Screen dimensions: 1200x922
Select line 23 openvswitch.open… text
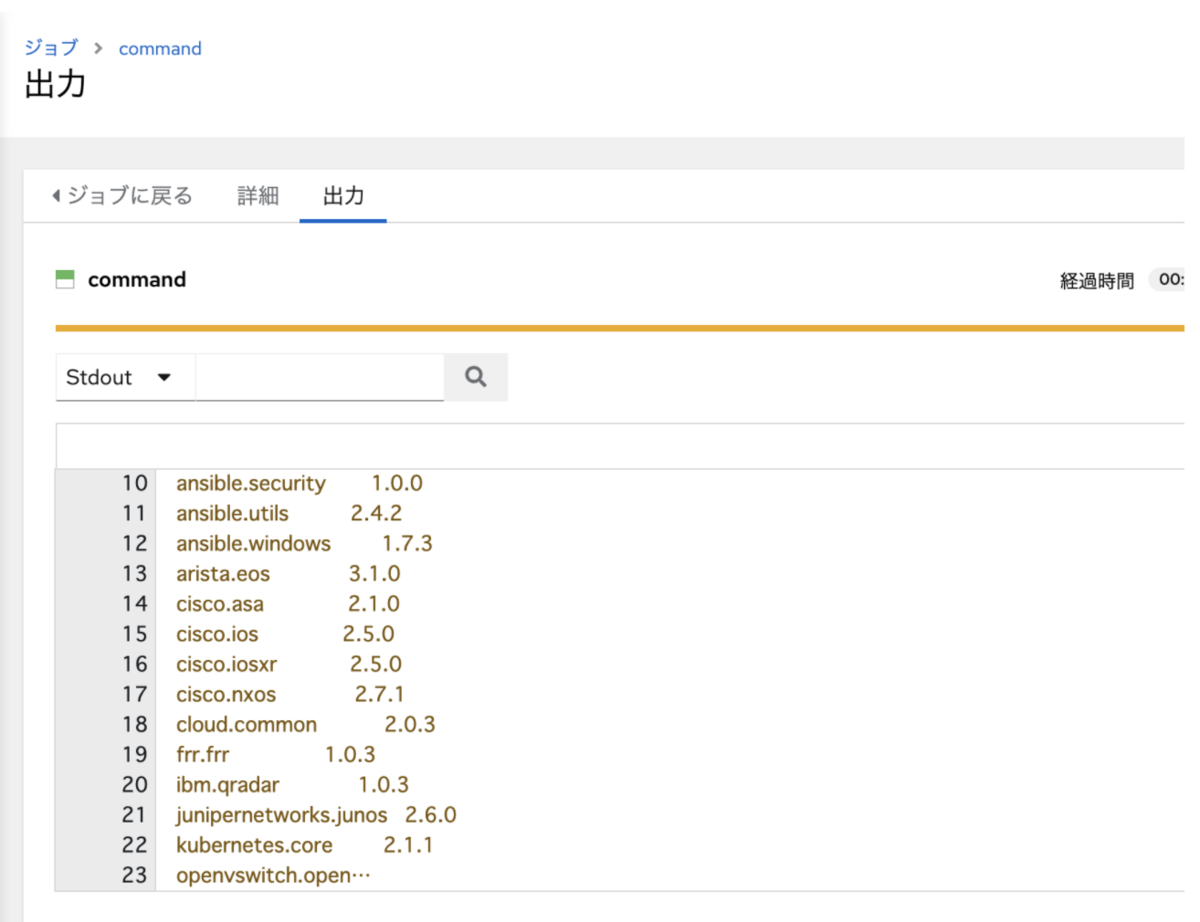pos(273,875)
